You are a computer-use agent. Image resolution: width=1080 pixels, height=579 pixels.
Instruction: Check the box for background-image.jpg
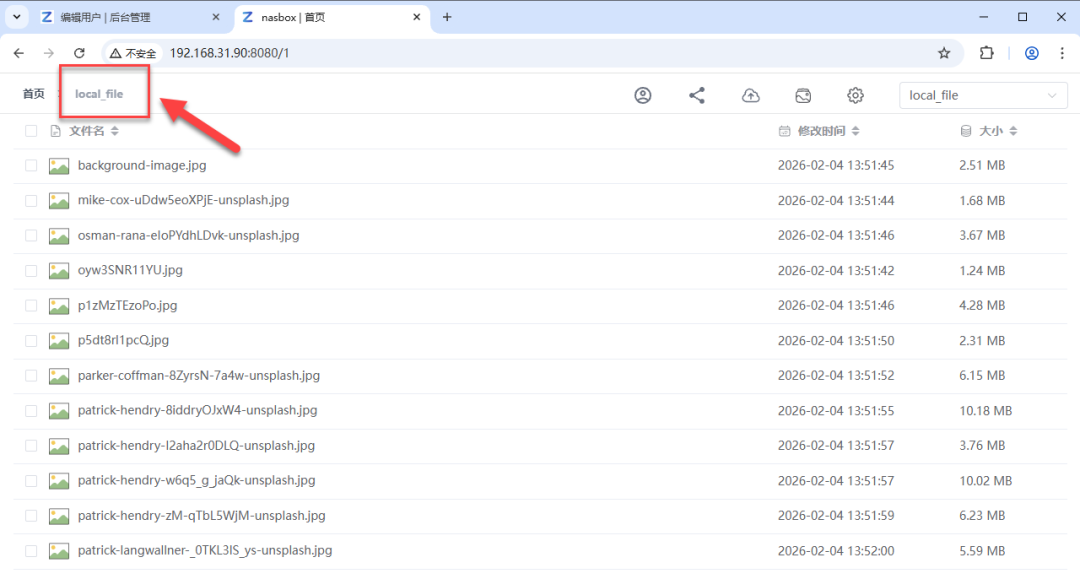click(31, 165)
